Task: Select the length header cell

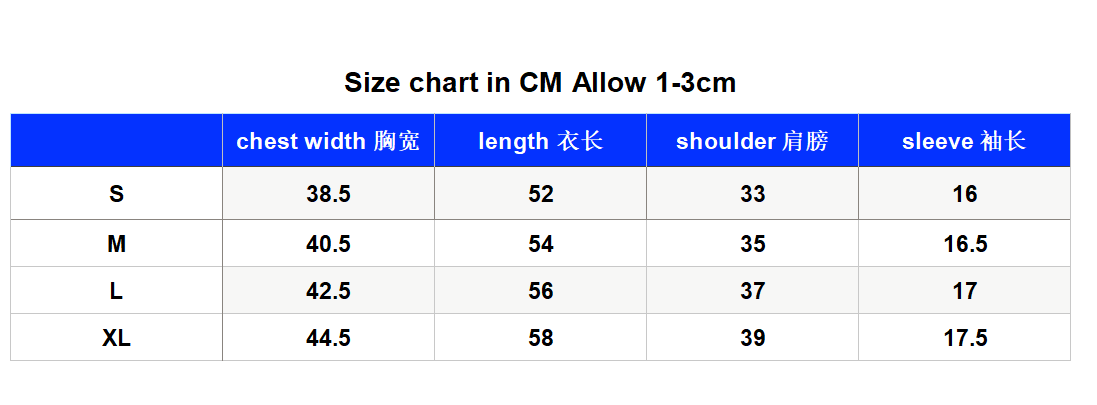Action: coord(540,141)
